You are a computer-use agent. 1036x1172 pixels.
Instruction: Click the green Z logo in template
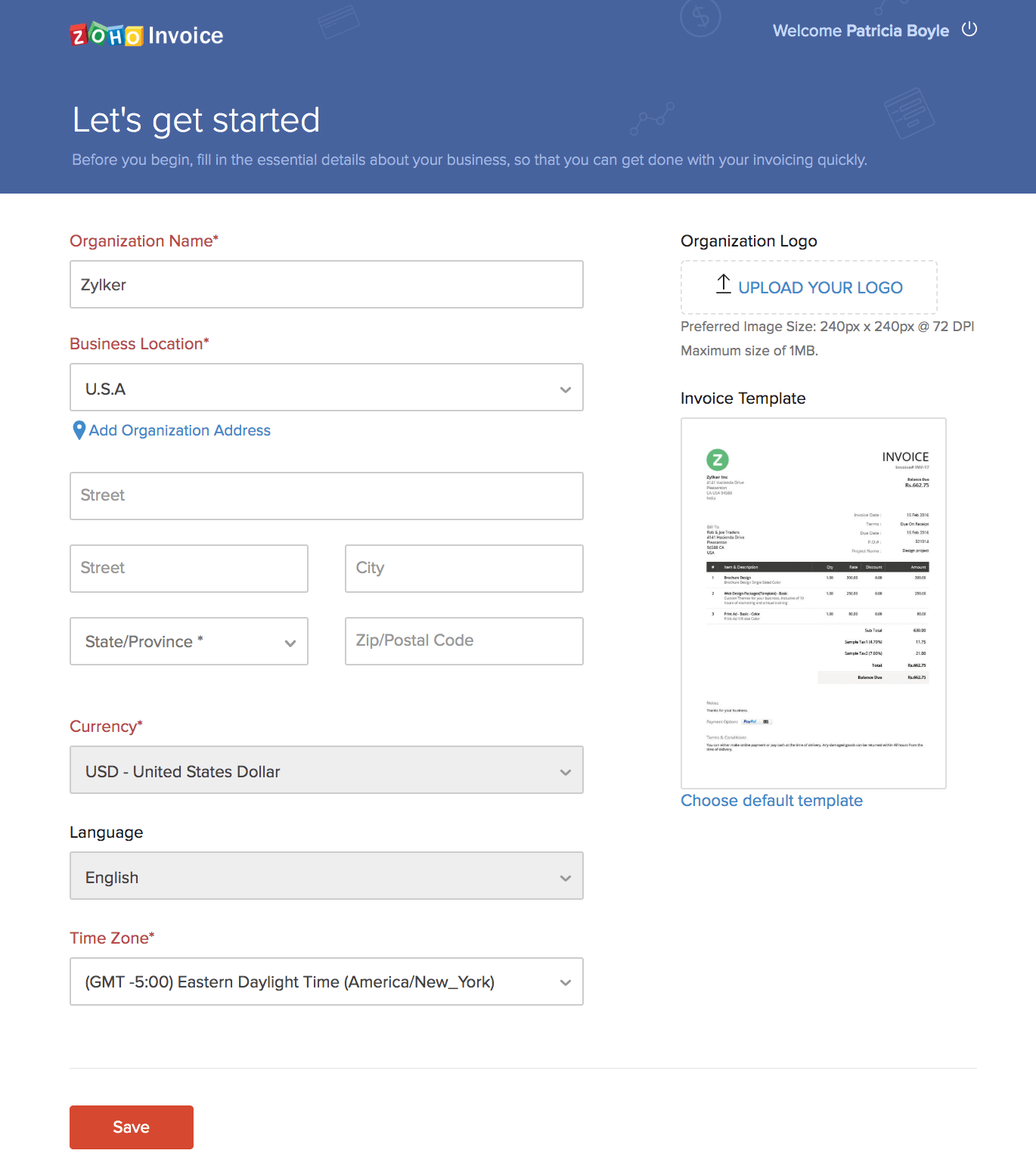tap(717, 459)
